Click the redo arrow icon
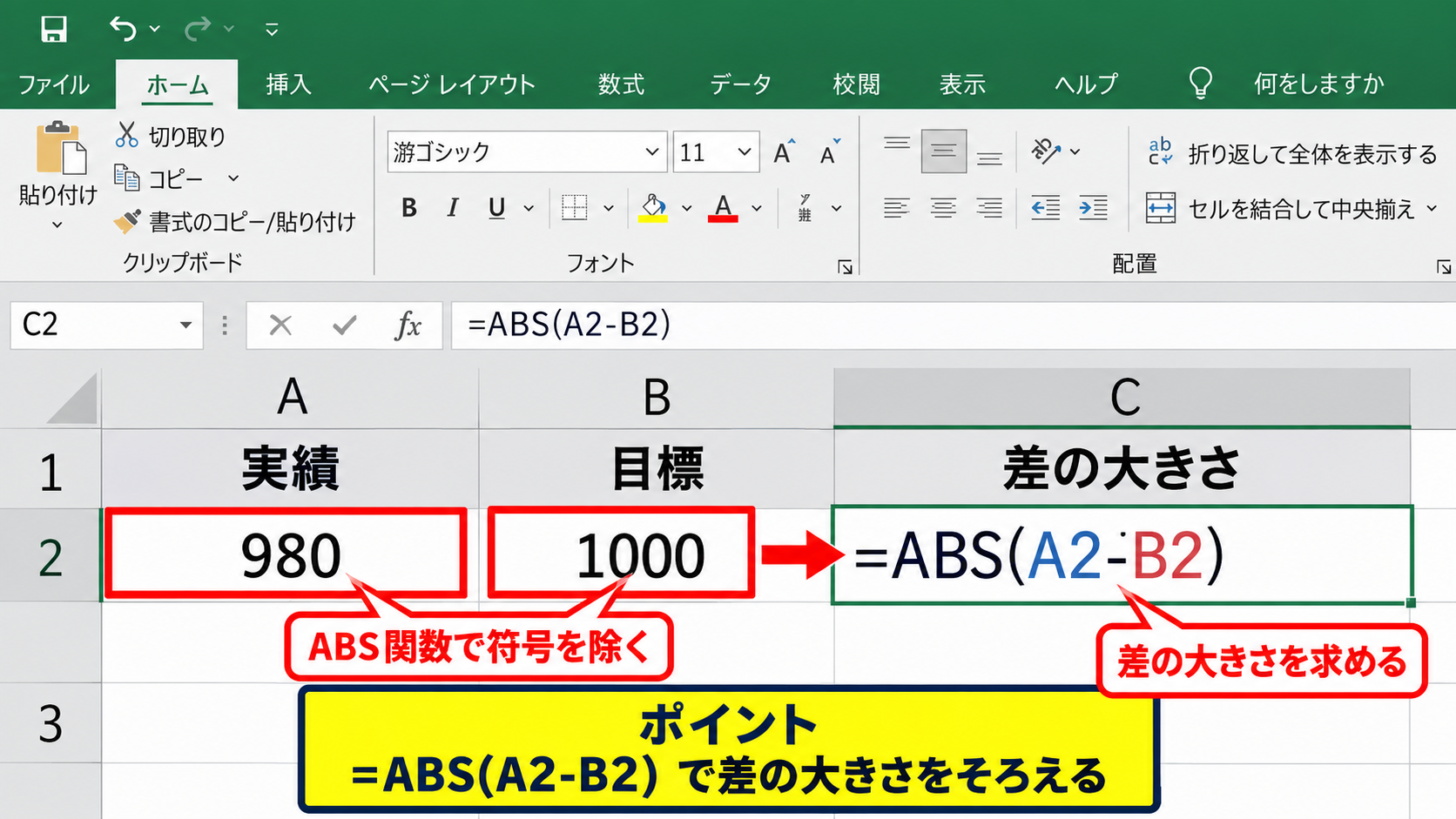Screen dimensions: 1456x819 point(198,30)
